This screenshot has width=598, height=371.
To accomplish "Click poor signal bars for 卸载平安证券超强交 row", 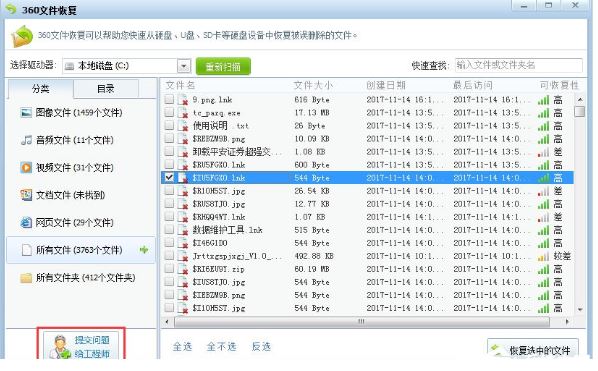I will click(543, 153).
